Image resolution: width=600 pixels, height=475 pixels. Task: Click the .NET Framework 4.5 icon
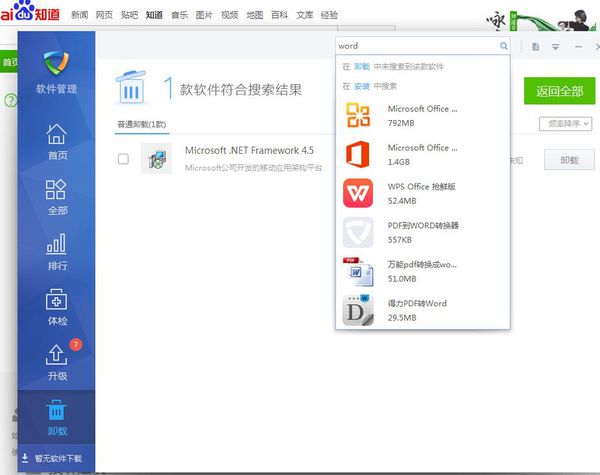pyautogui.click(x=156, y=158)
